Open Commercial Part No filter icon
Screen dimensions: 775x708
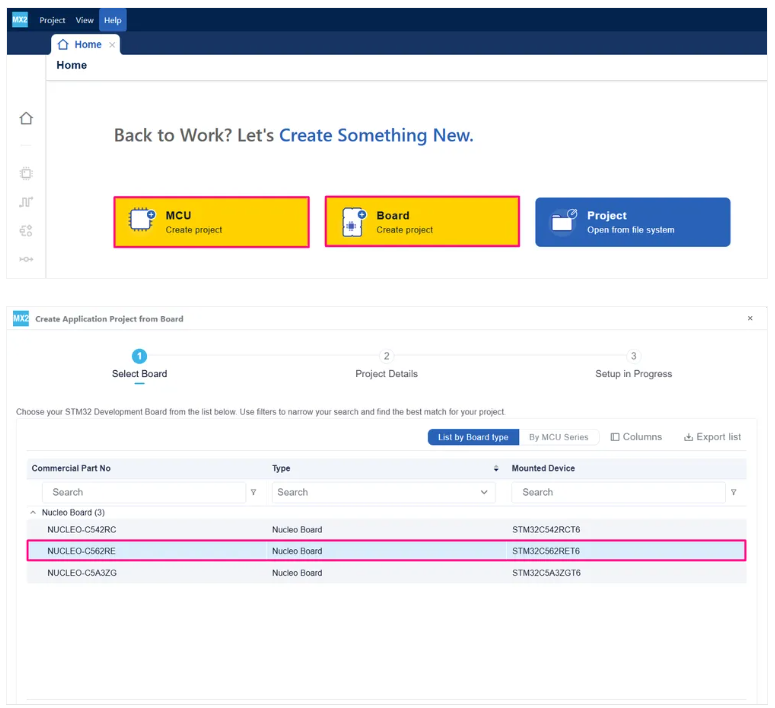point(254,492)
